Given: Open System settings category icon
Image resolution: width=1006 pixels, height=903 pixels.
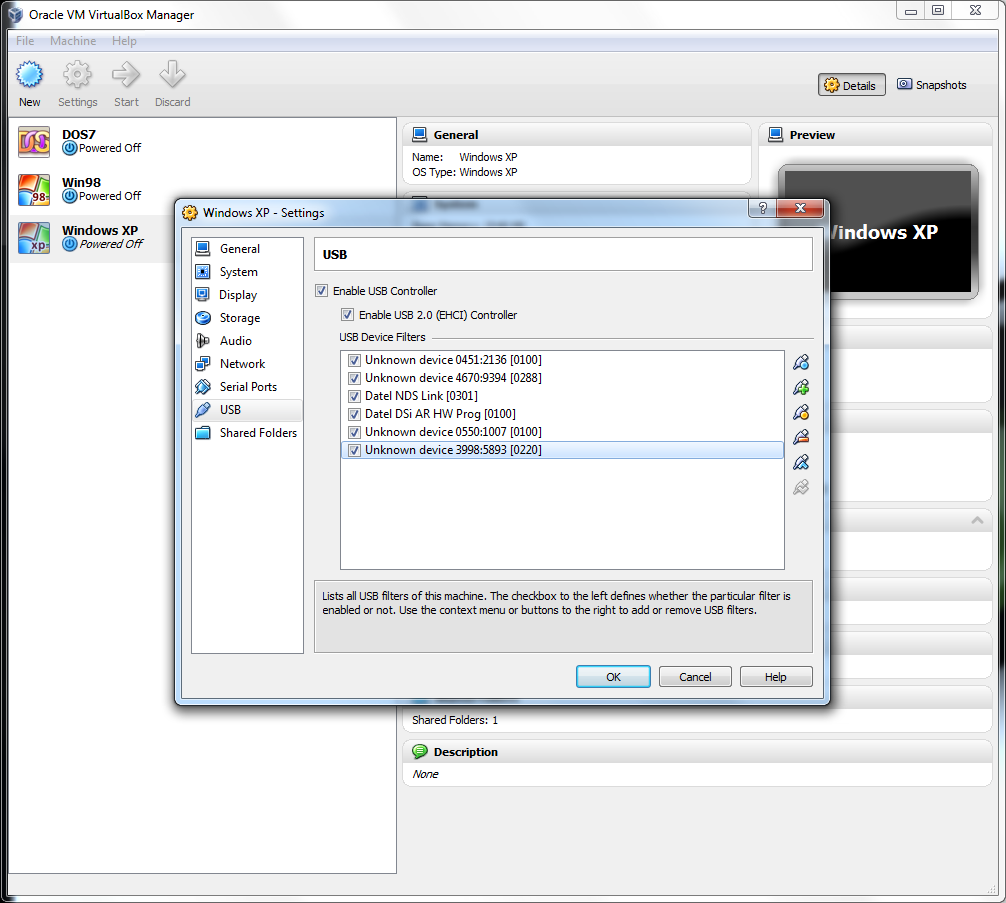Looking at the screenshot, I should pos(203,271).
